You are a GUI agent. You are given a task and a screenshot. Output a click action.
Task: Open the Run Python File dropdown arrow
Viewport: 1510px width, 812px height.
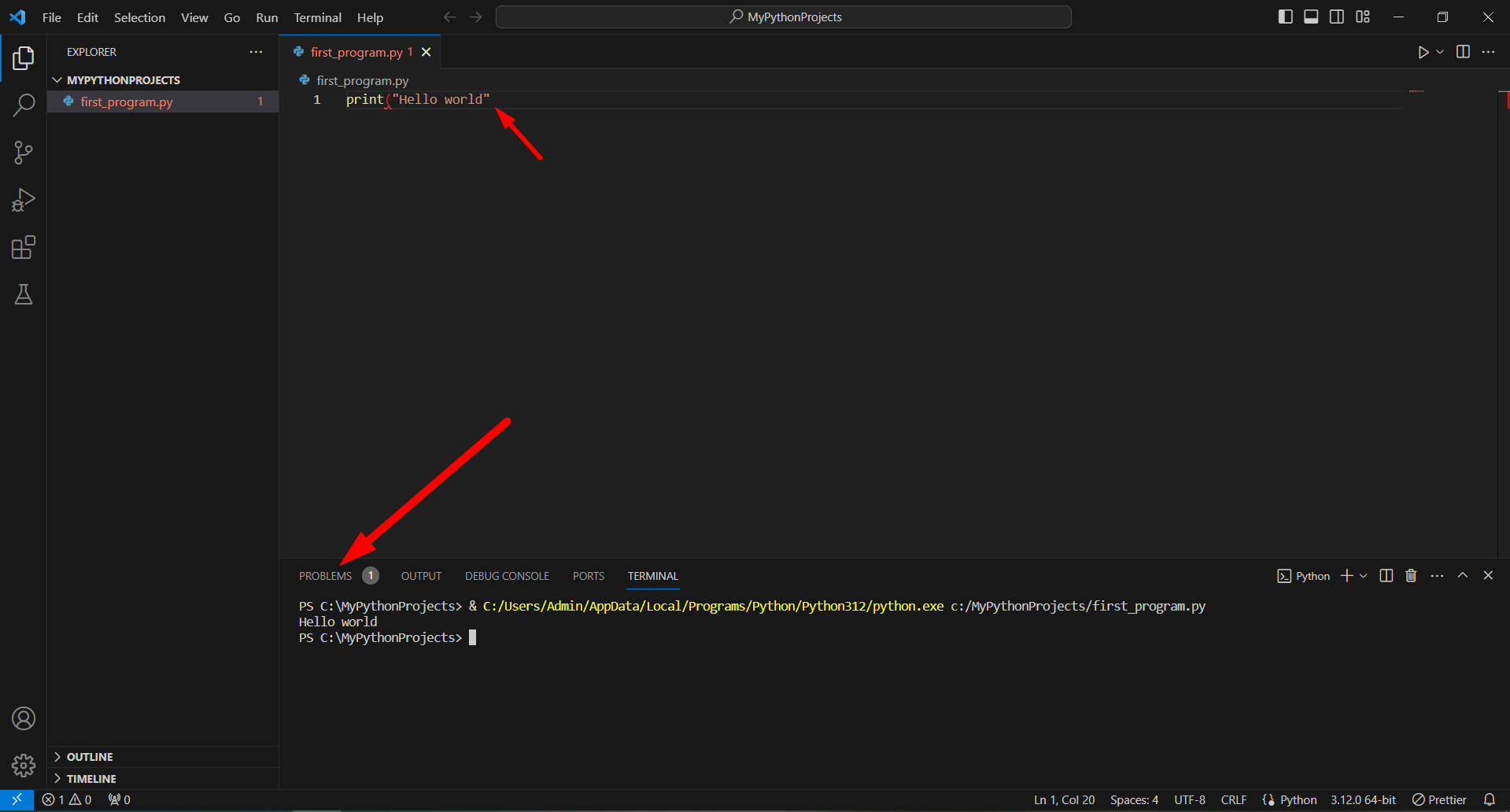(1438, 52)
